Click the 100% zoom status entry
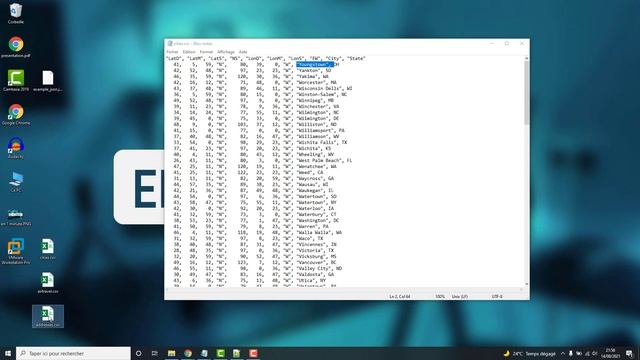 point(440,296)
